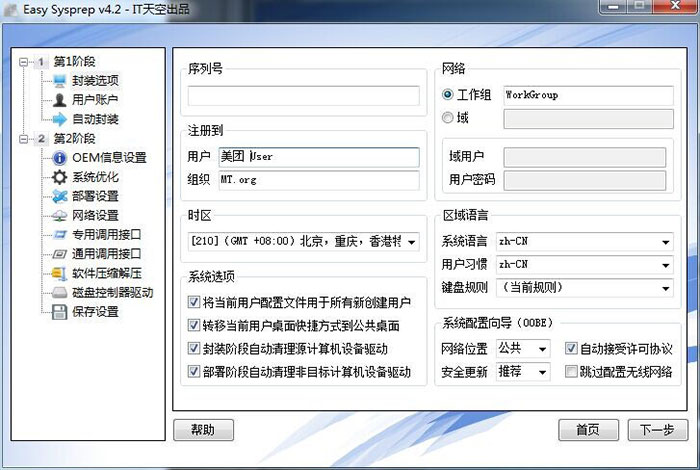Go to OEM信息设置 page
700x470 pixels.
point(109,158)
